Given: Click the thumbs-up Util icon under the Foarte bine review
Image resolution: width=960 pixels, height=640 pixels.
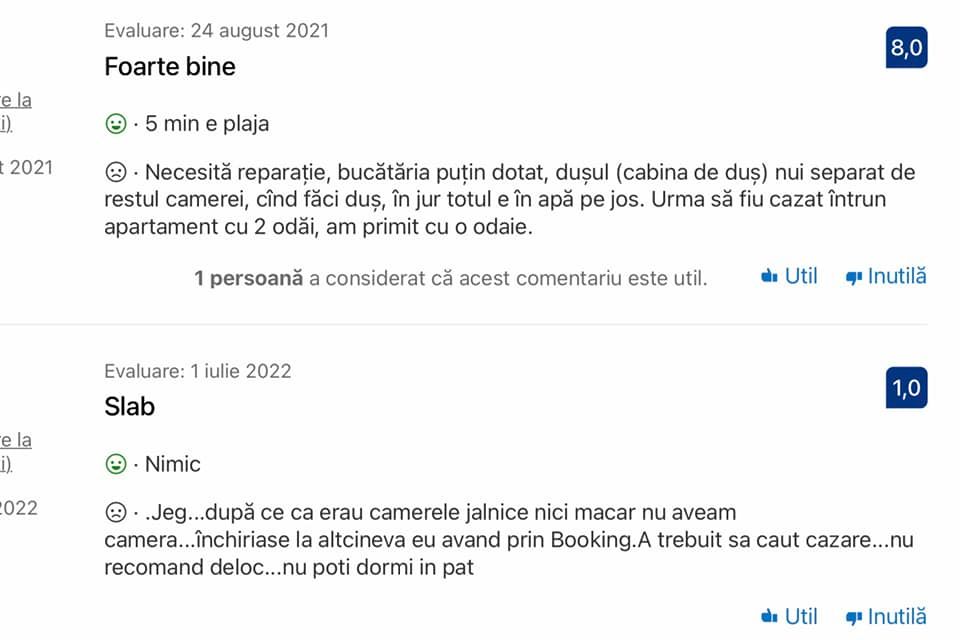Looking at the screenshot, I should tap(769, 277).
